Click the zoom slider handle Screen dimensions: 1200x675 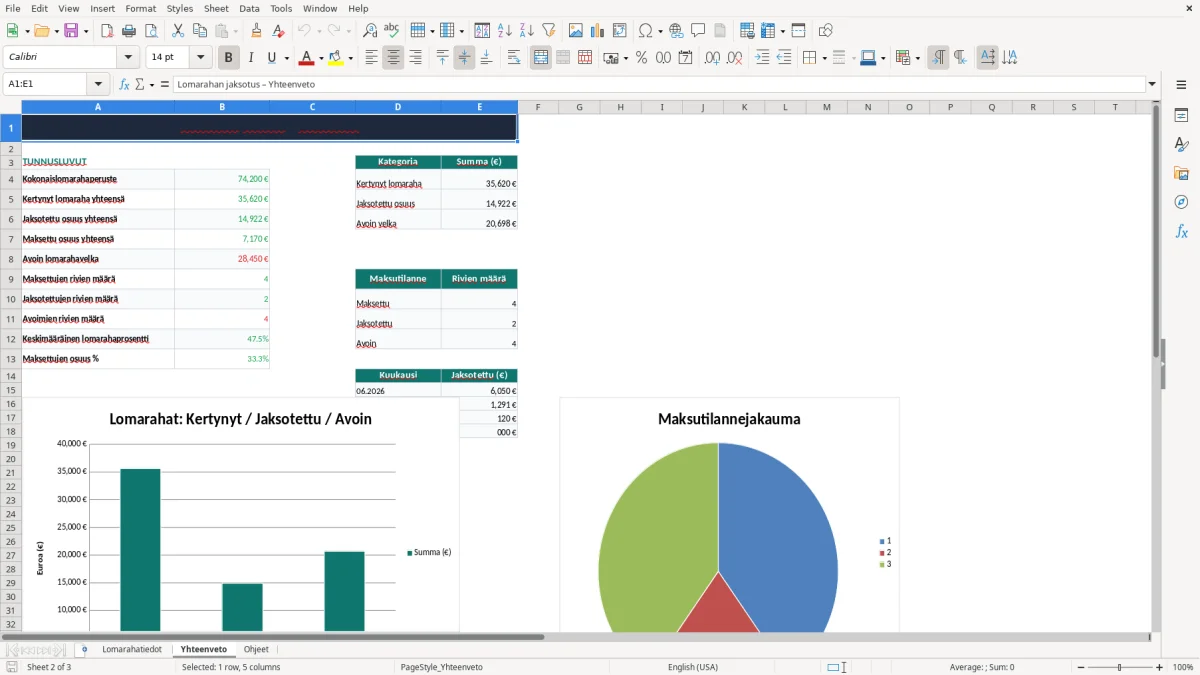tap(1120, 667)
